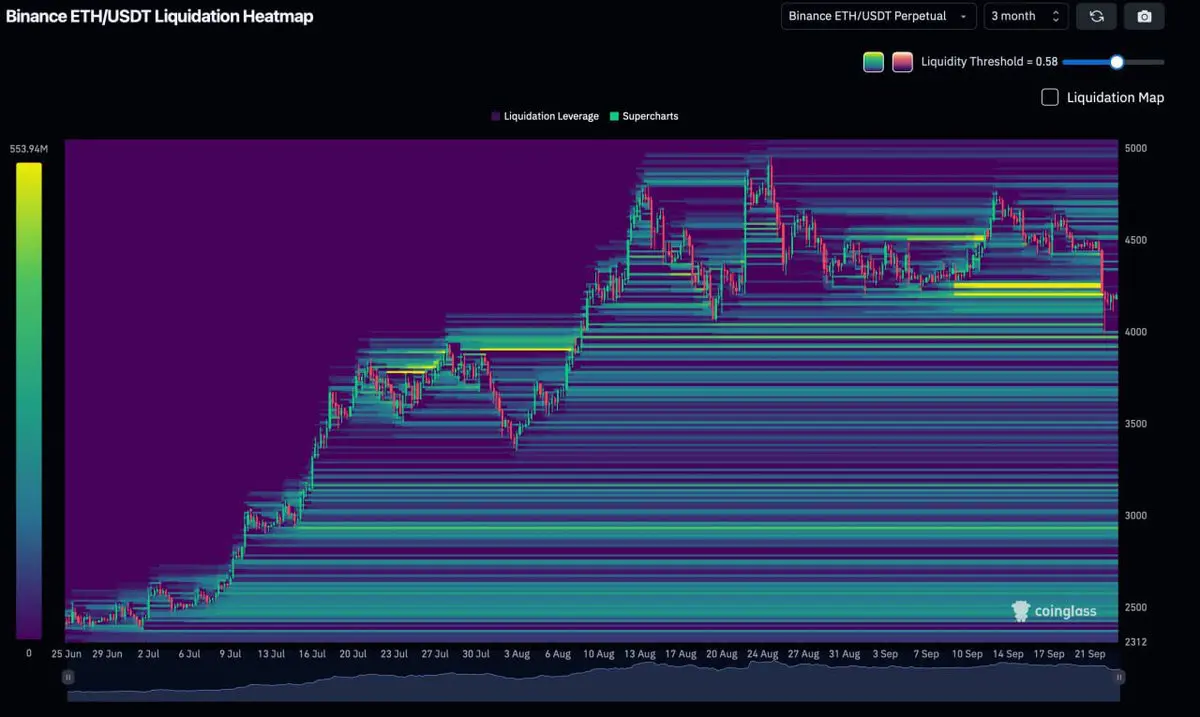This screenshot has width=1200, height=717.
Task: Click the 3500 price axis label
Action: click(1136, 424)
